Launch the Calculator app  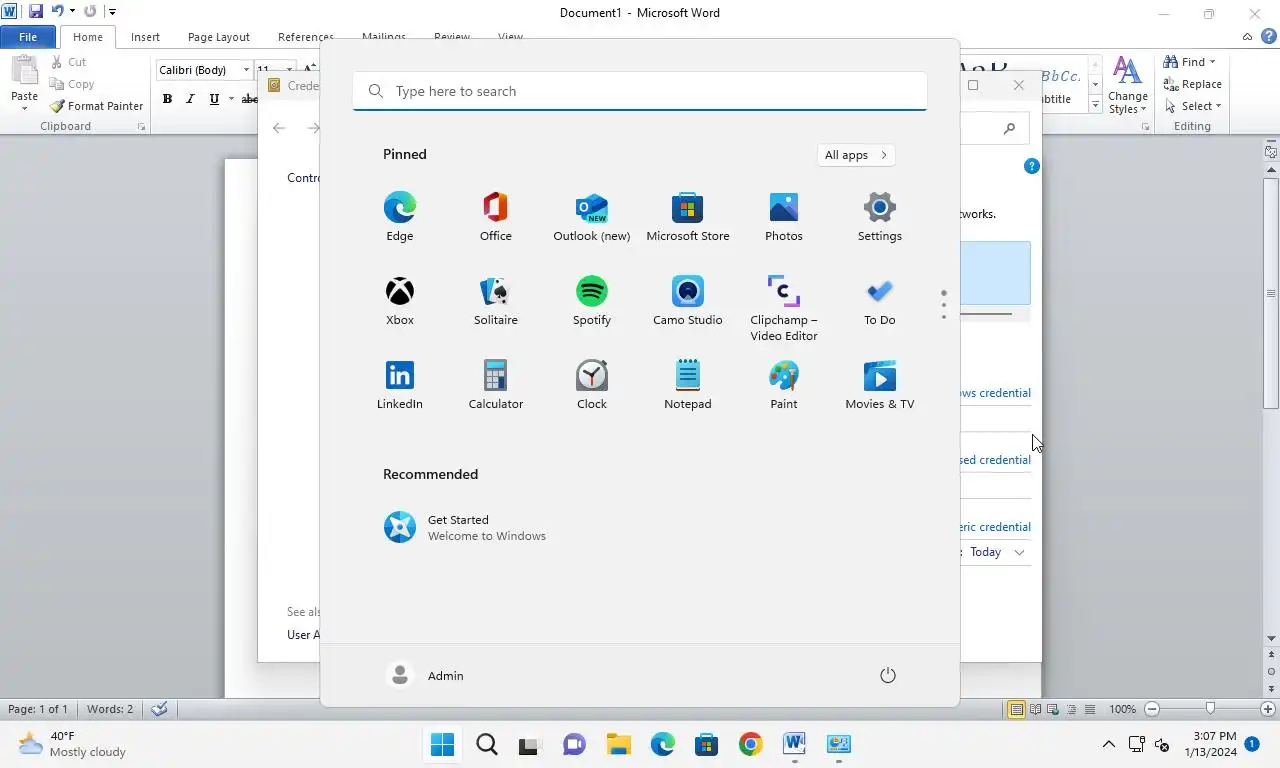tap(496, 385)
